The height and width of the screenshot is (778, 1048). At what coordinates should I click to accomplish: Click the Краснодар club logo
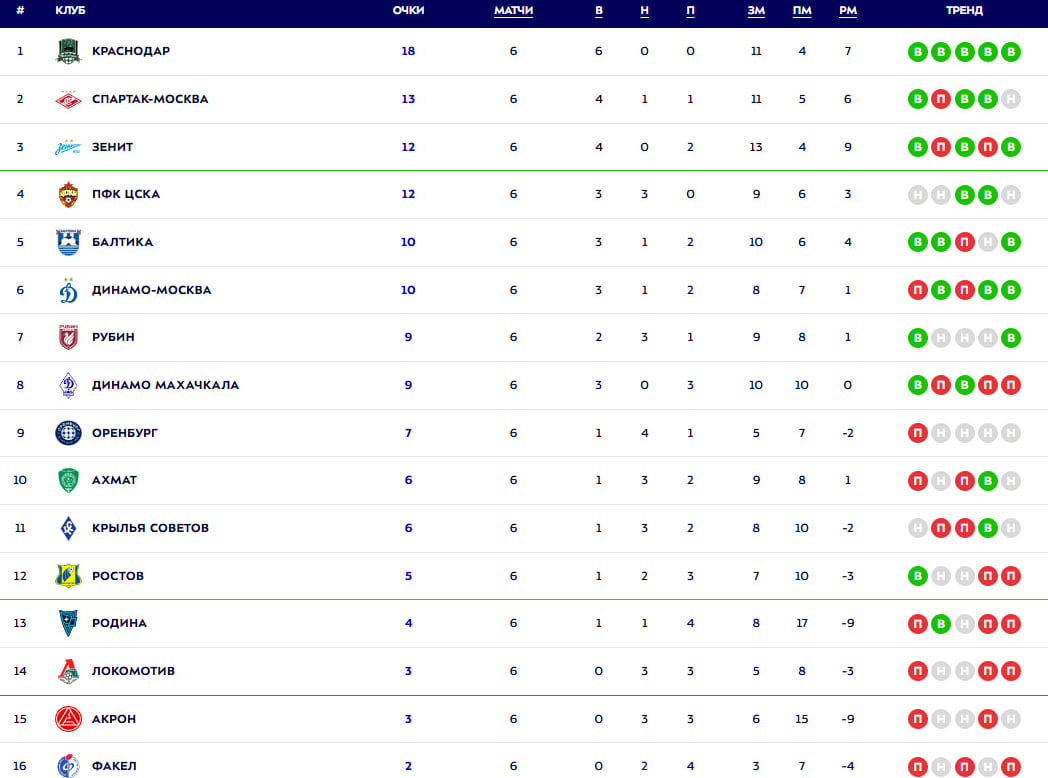coord(68,51)
